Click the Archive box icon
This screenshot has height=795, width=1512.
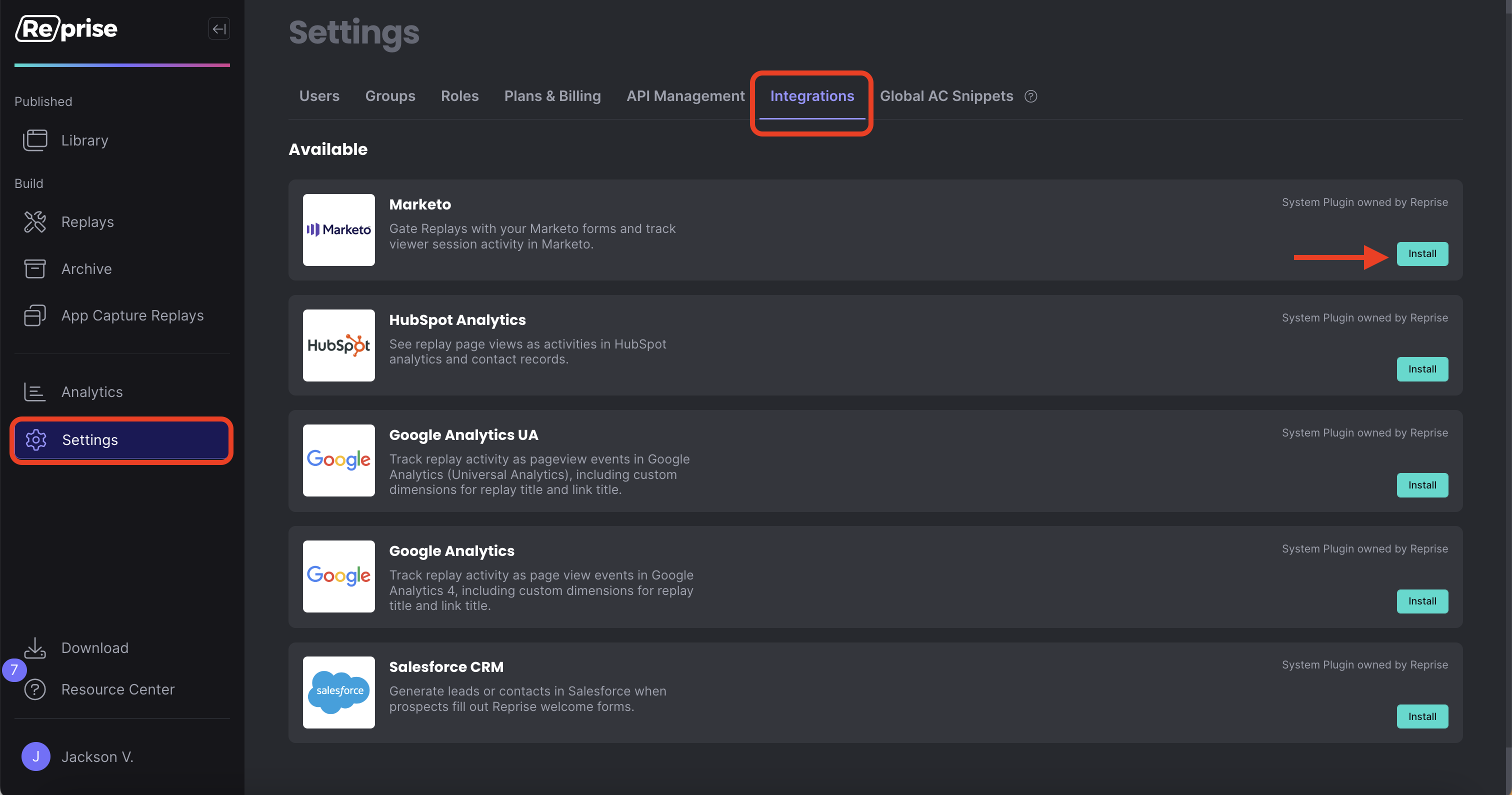coord(34,269)
